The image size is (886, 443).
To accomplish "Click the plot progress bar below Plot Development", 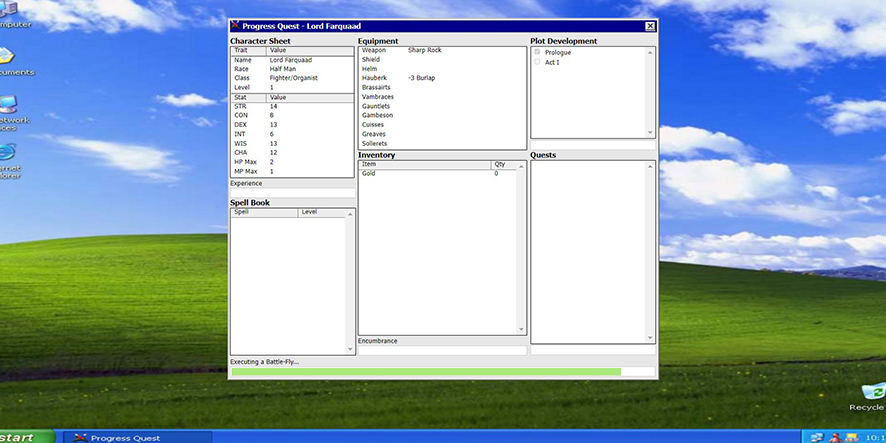I will point(593,145).
